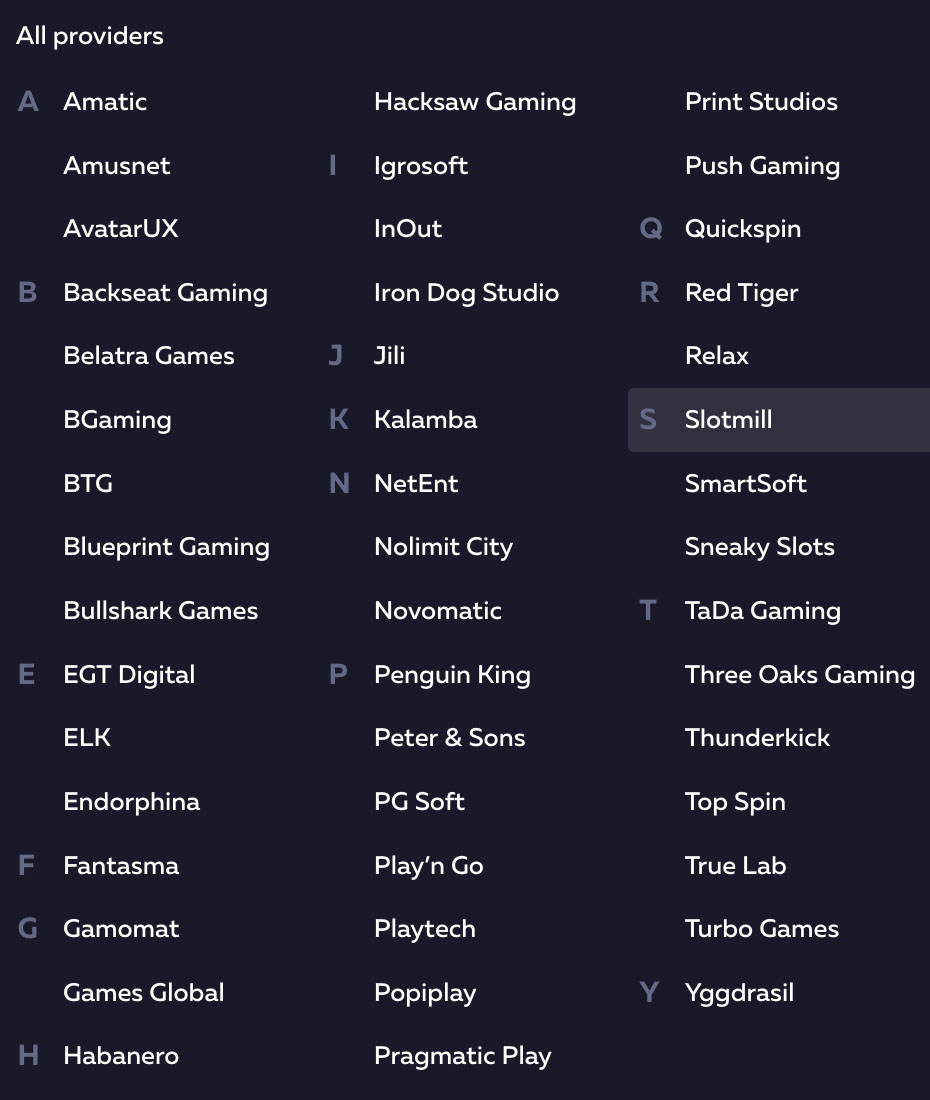The image size is (930, 1100).
Task: Select Thunderkick from the providers
Action: (x=757, y=738)
